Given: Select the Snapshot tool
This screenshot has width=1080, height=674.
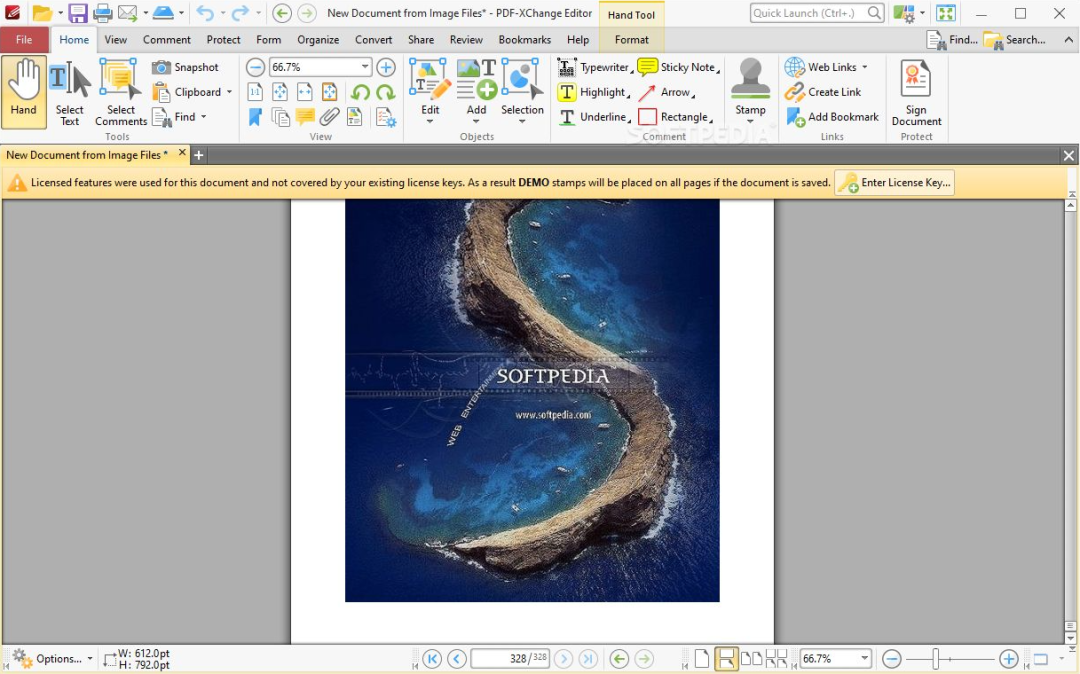Looking at the screenshot, I should pos(186,67).
